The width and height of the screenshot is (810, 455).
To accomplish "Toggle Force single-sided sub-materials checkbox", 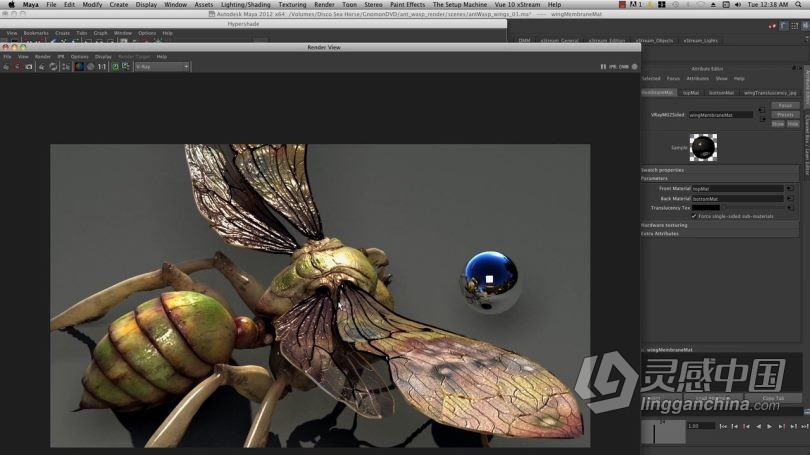I will [694, 216].
